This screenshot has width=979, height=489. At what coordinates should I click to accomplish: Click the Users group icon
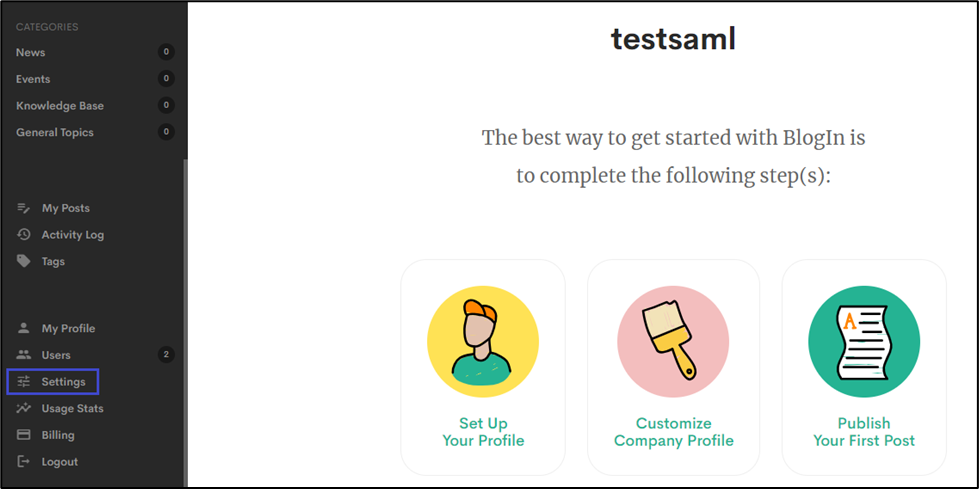pyautogui.click(x=24, y=355)
